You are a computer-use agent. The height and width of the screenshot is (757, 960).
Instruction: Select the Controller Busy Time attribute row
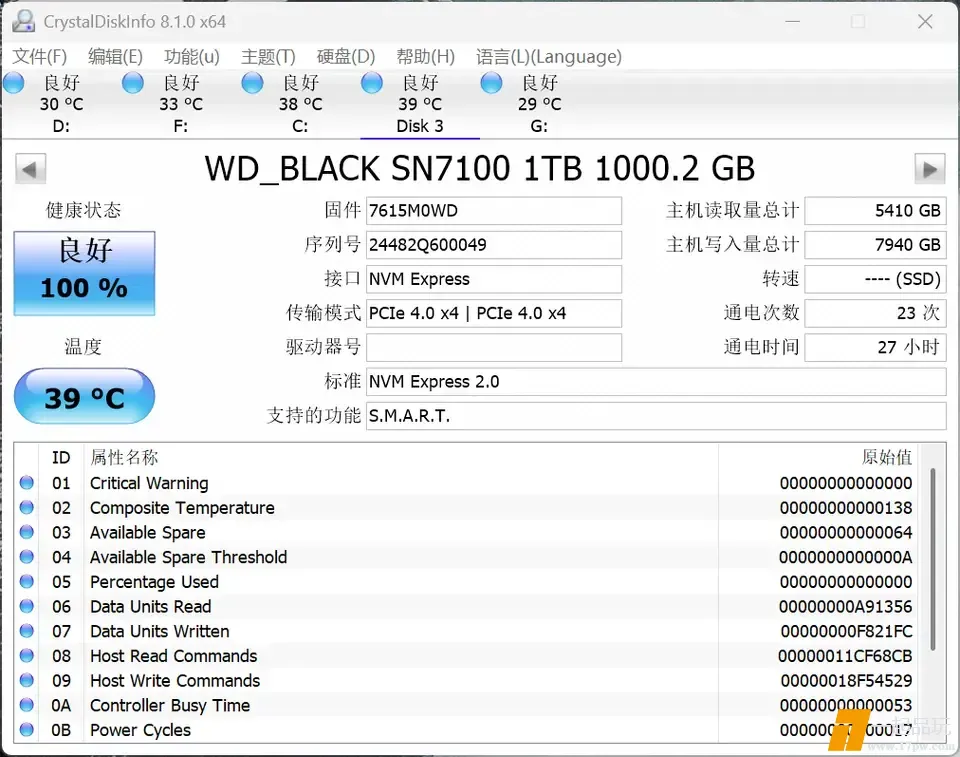coord(467,705)
